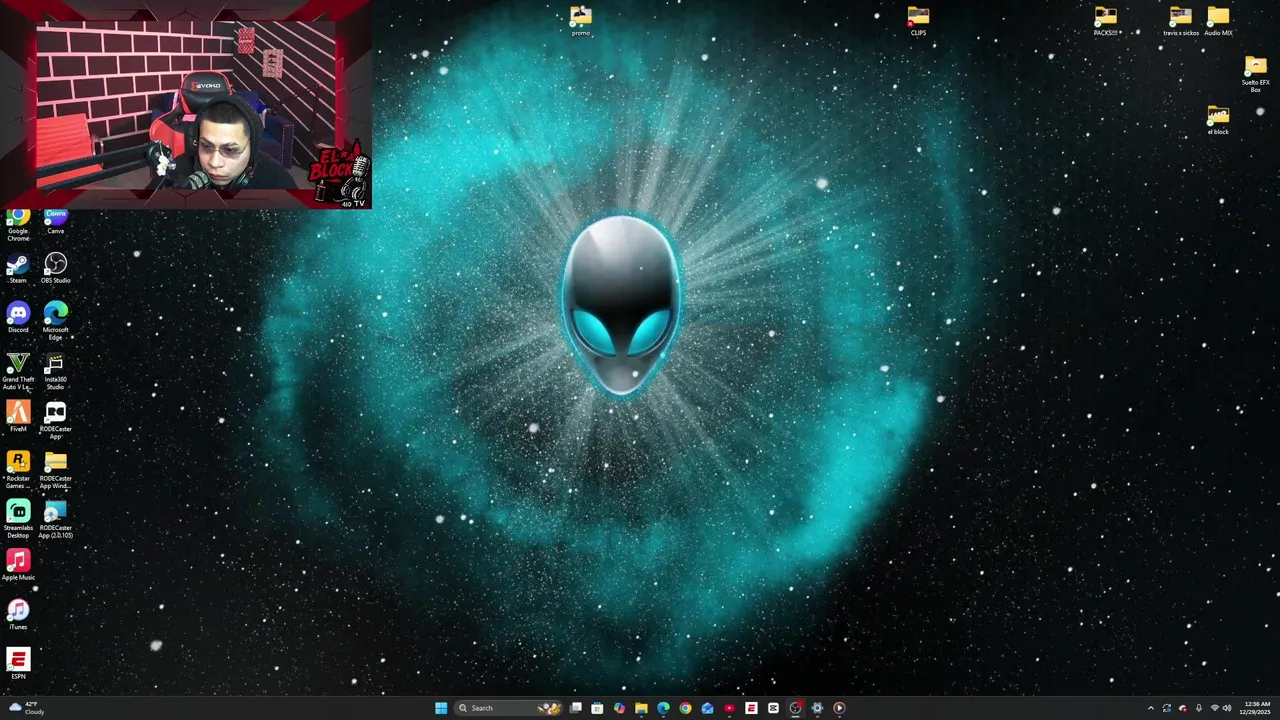Select the CLIPS folder on desktop
The image size is (1280, 720).
[918, 20]
